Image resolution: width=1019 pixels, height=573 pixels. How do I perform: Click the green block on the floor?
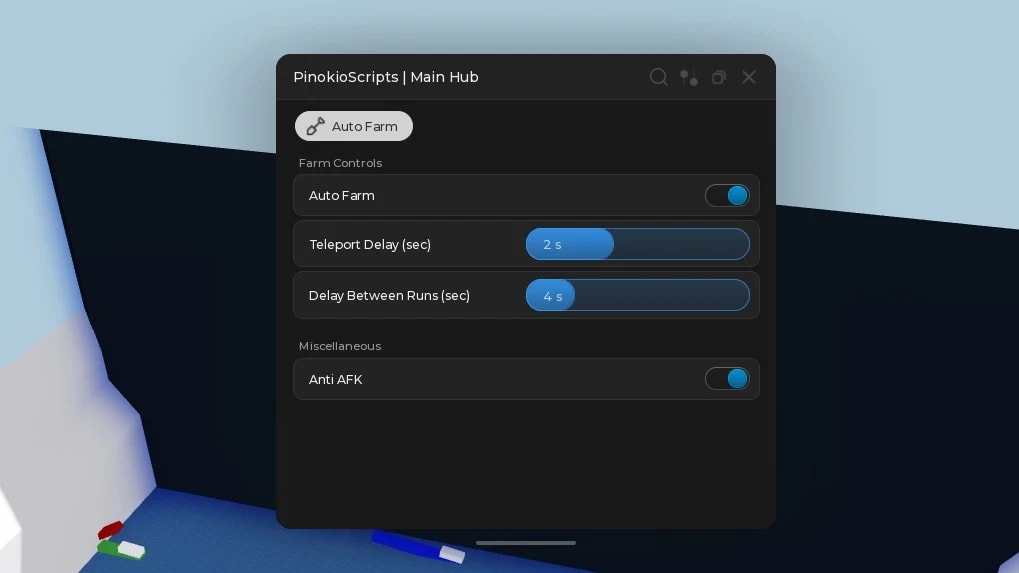(108, 547)
